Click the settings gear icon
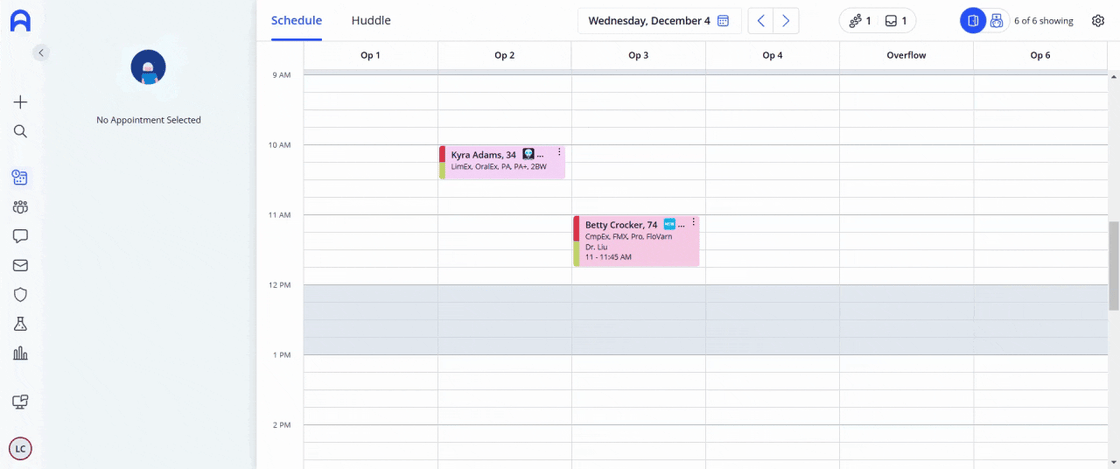The image size is (1120, 469). (1098, 21)
